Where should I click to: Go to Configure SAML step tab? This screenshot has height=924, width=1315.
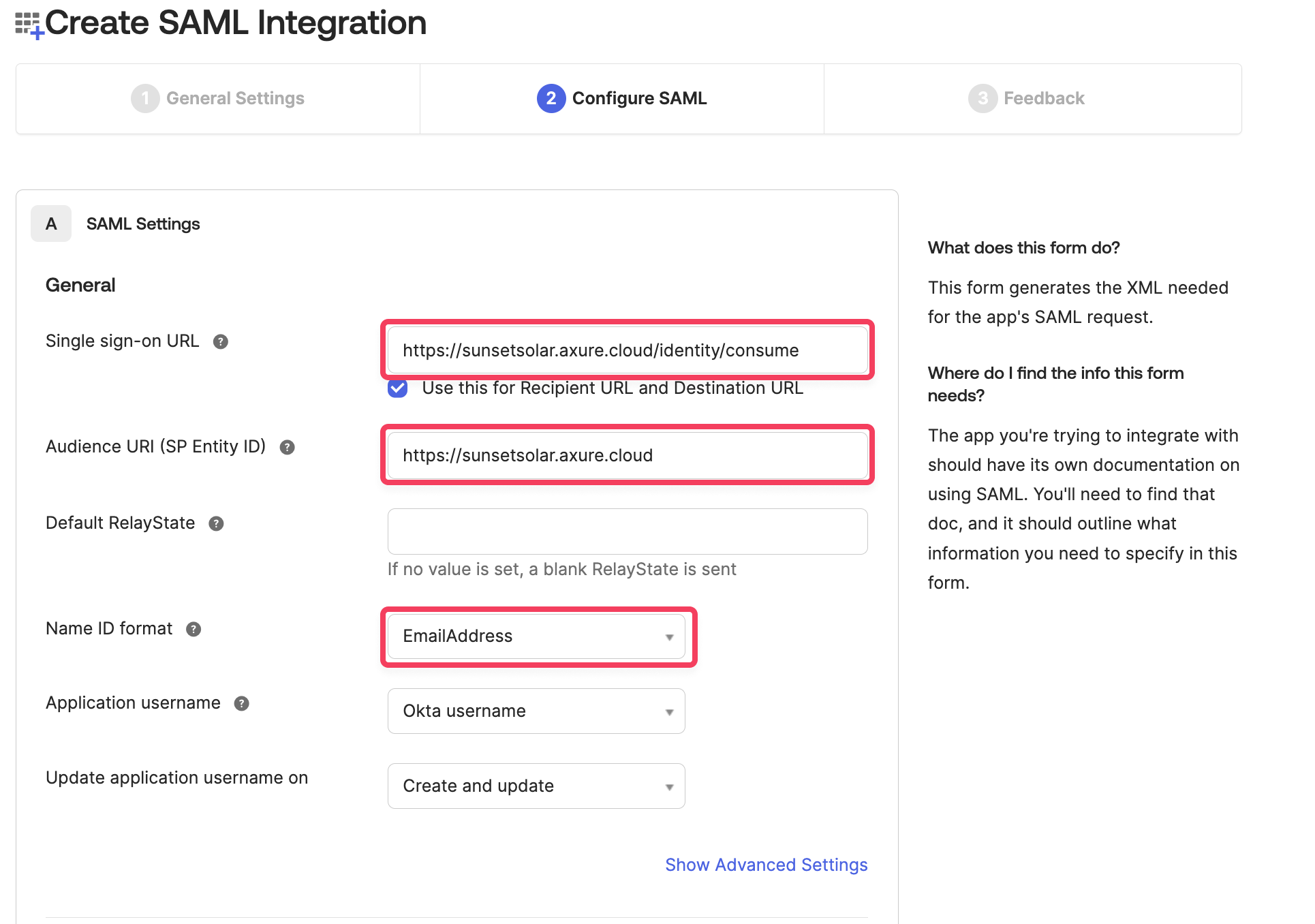pos(622,99)
